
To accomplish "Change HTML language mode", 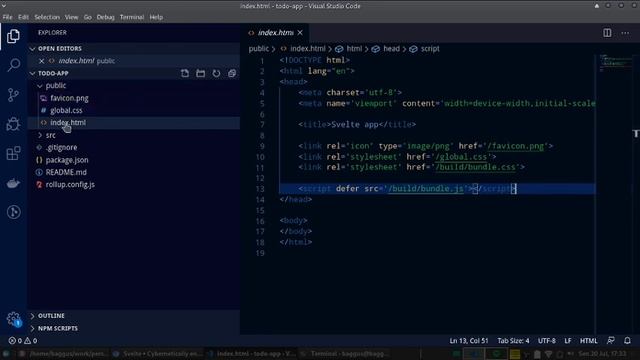I will pyautogui.click(x=589, y=340).
